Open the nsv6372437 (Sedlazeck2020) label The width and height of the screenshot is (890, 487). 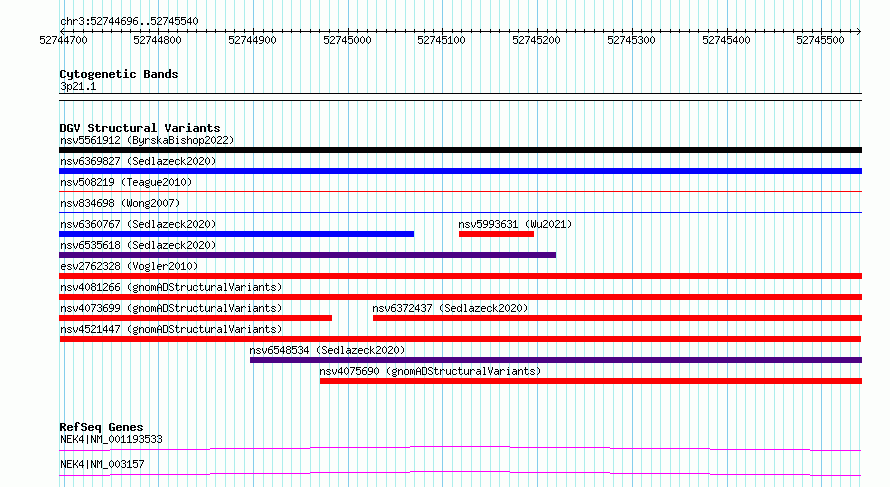coord(450,308)
